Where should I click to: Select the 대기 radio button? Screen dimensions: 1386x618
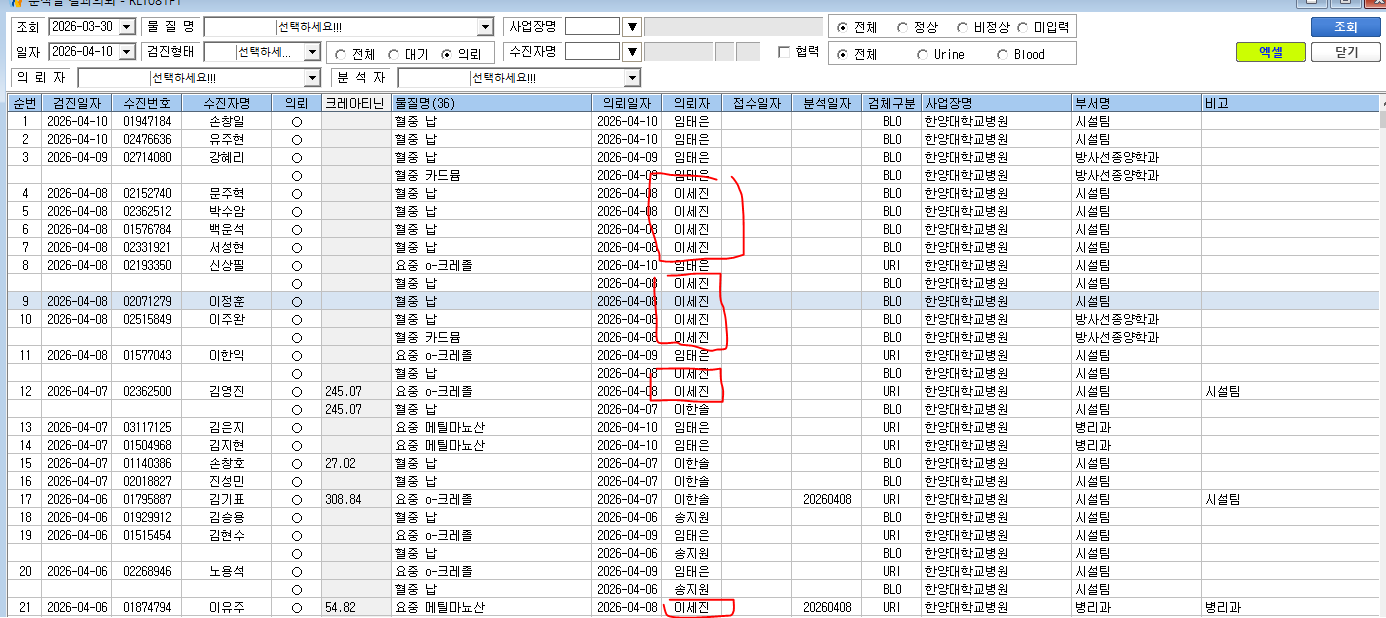tap(395, 55)
